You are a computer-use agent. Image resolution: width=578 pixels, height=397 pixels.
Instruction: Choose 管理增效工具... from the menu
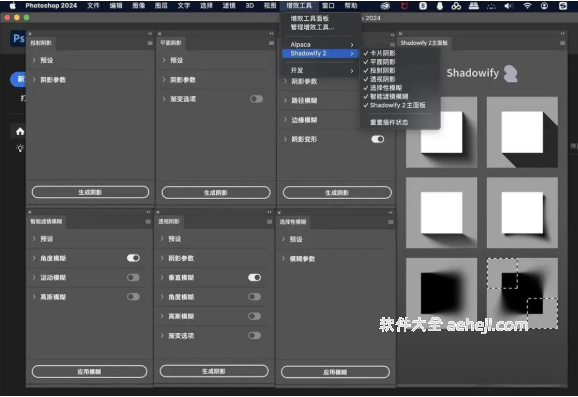point(320,27)
